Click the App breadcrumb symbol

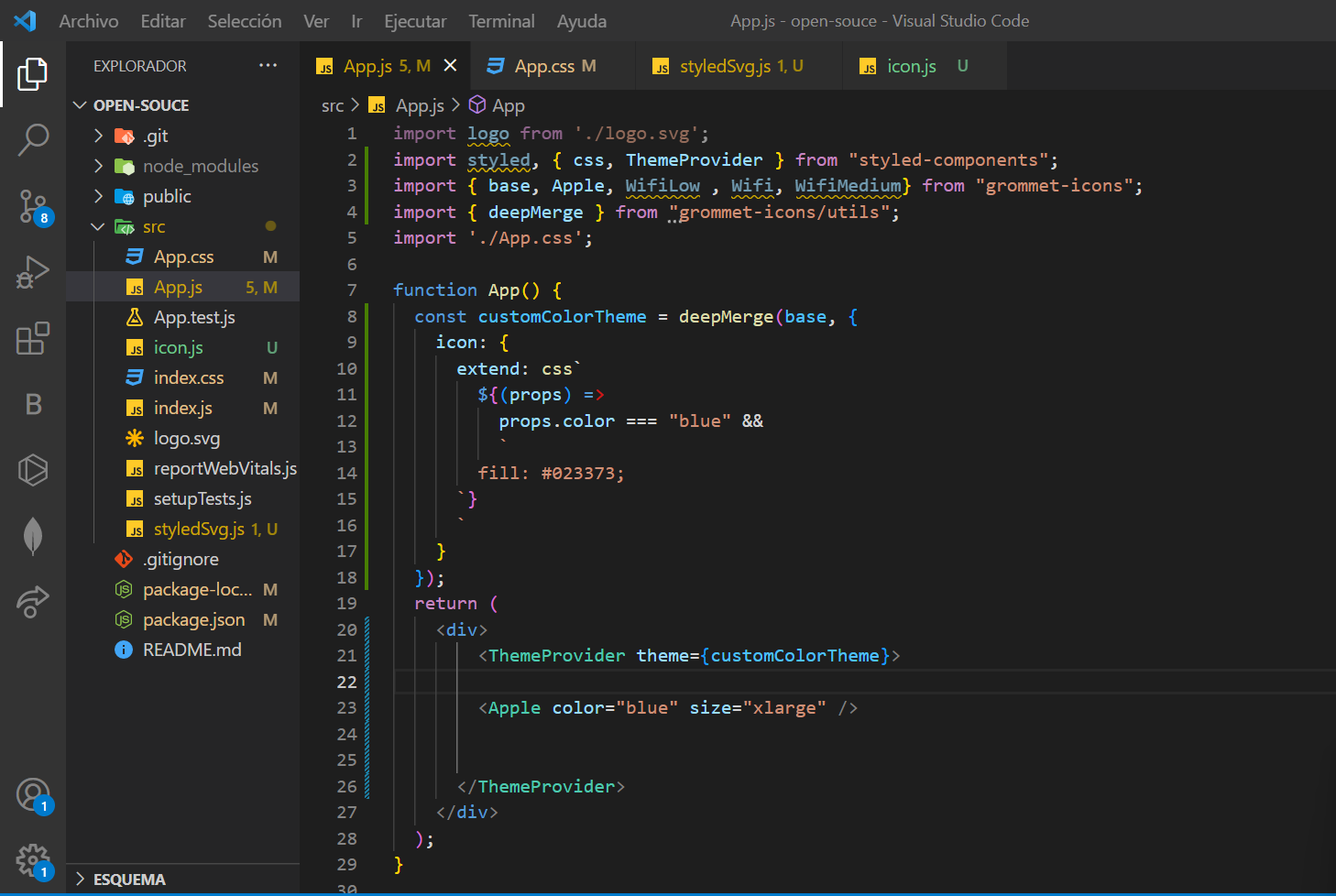[507, 104]
